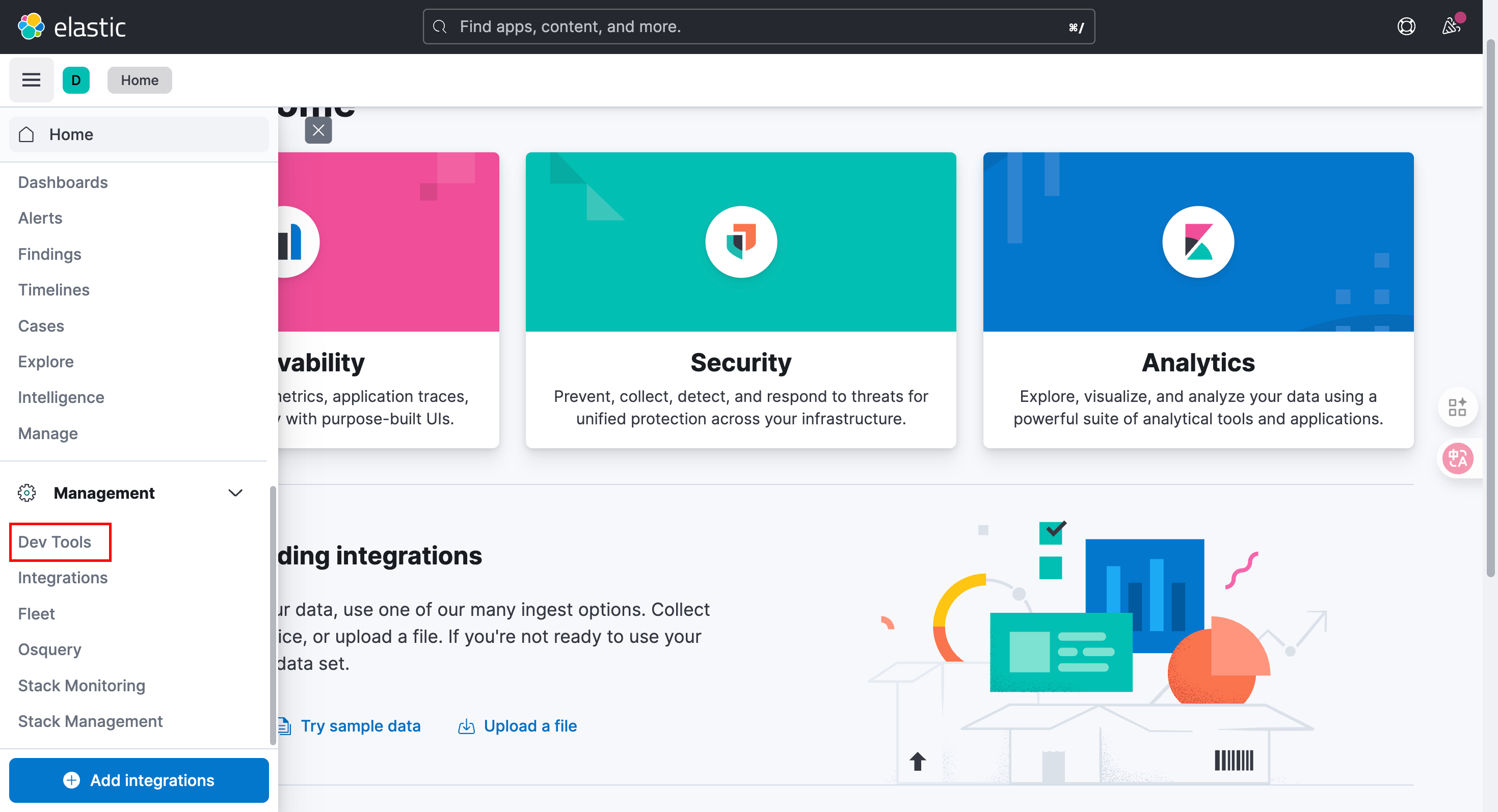The image size is (1498, 812).
Task: Click the Upload a file link
Action: click(530, 726)
